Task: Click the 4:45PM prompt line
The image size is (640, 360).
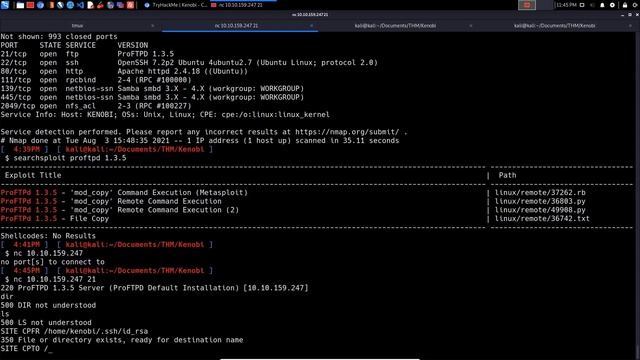Action: tap(107, 271)
